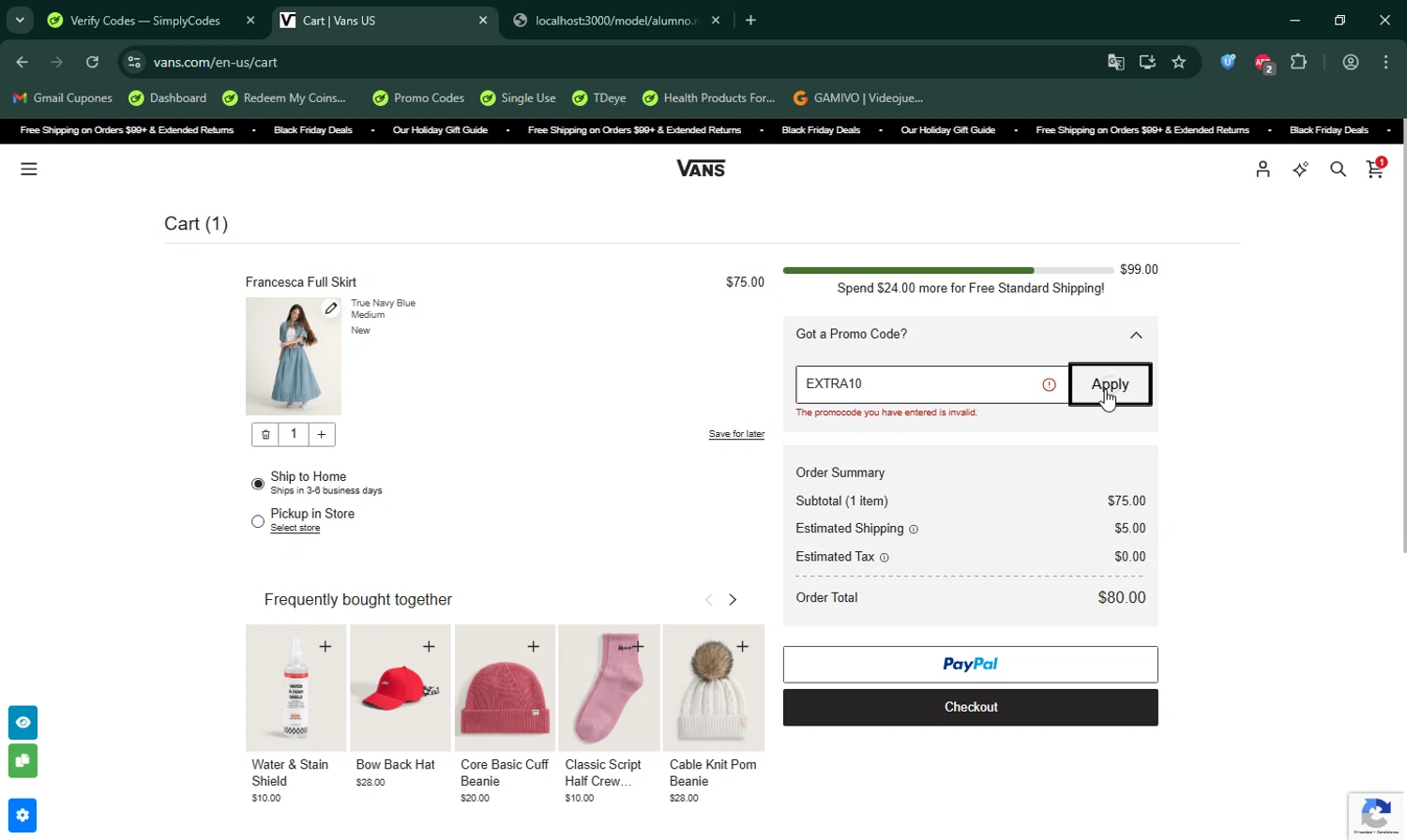Image resolution: width=1407 pixels, height=840 pixels.
Task: Collapse the Got a Promo Code section
Action: click(1136, 335)
